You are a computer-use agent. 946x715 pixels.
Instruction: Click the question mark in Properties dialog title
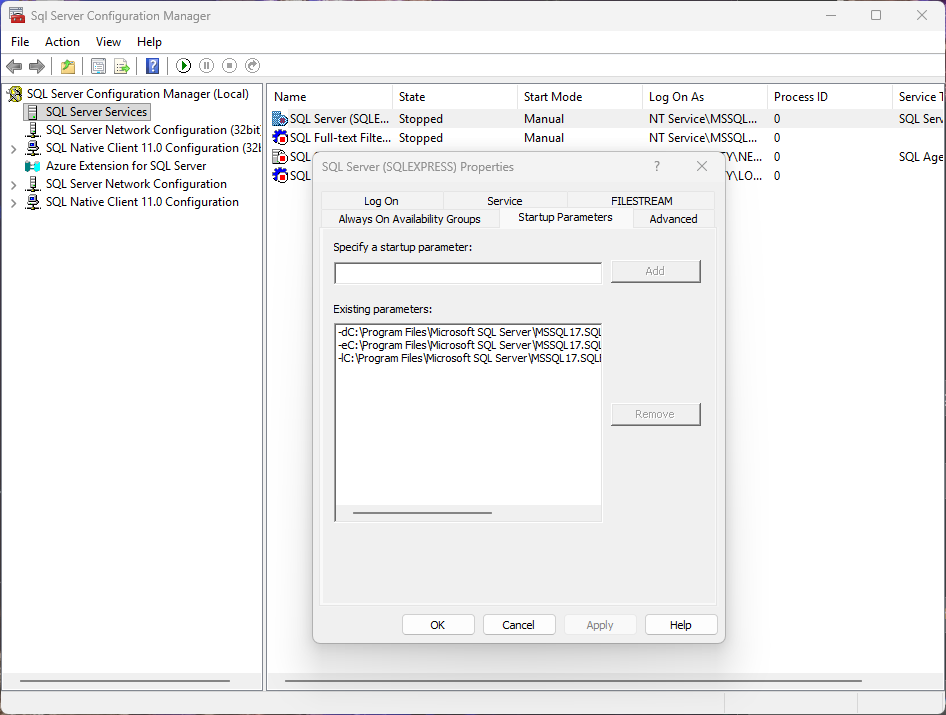point(657,166)
